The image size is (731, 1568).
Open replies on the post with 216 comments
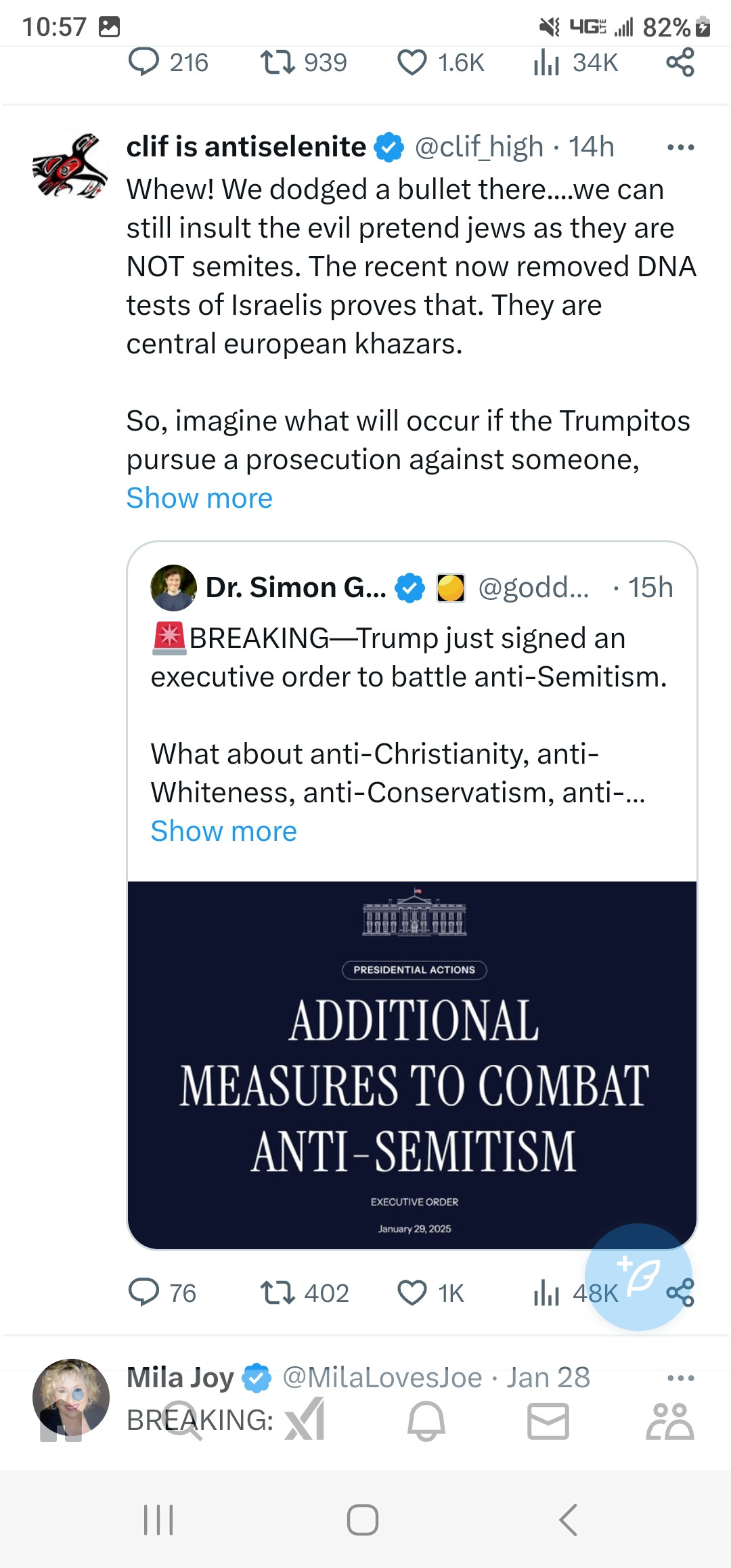click(x=143, y=63)
